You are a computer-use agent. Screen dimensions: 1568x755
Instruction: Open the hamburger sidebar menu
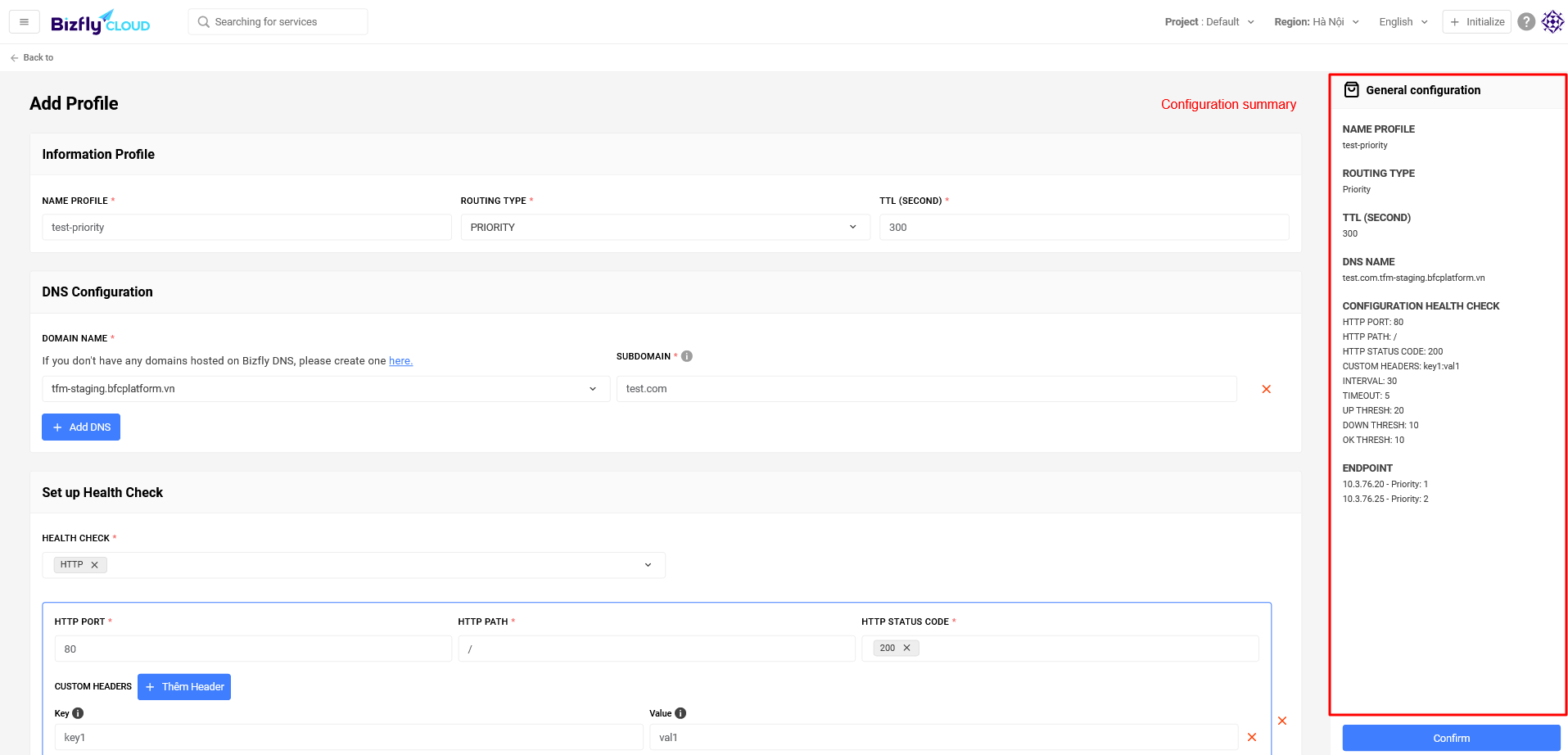coord(25,22)
